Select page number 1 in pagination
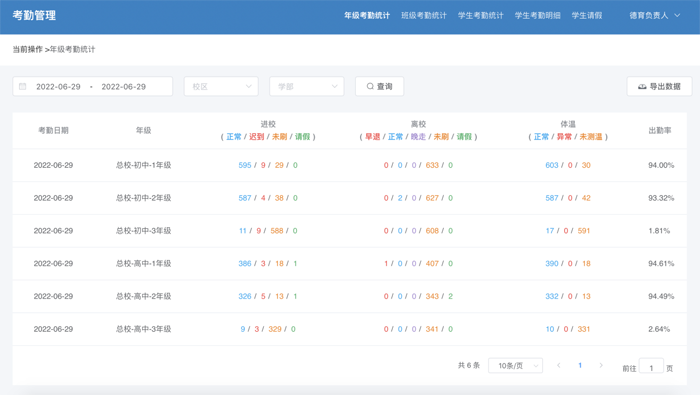 pyautogui.click(x=580, y=366)
